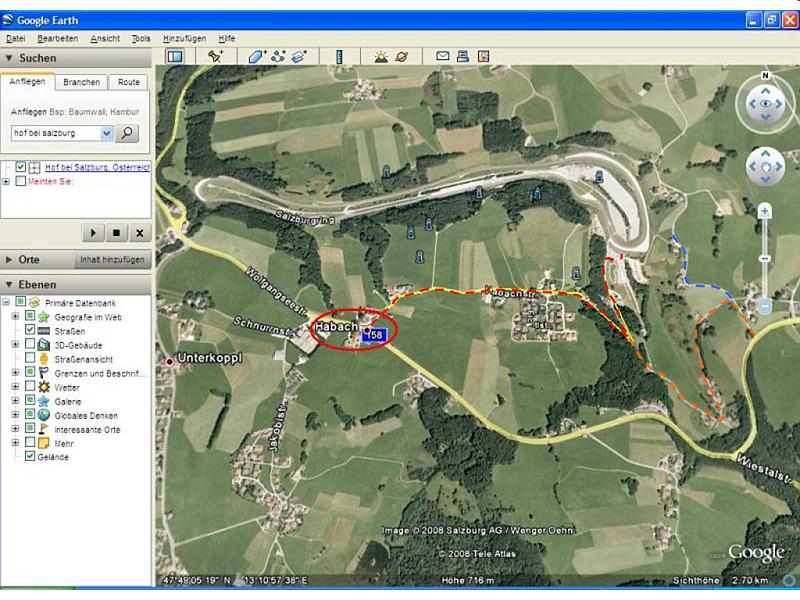Switch to the Route tab
This screenshot has width=800, height=600.
point(128,82)
